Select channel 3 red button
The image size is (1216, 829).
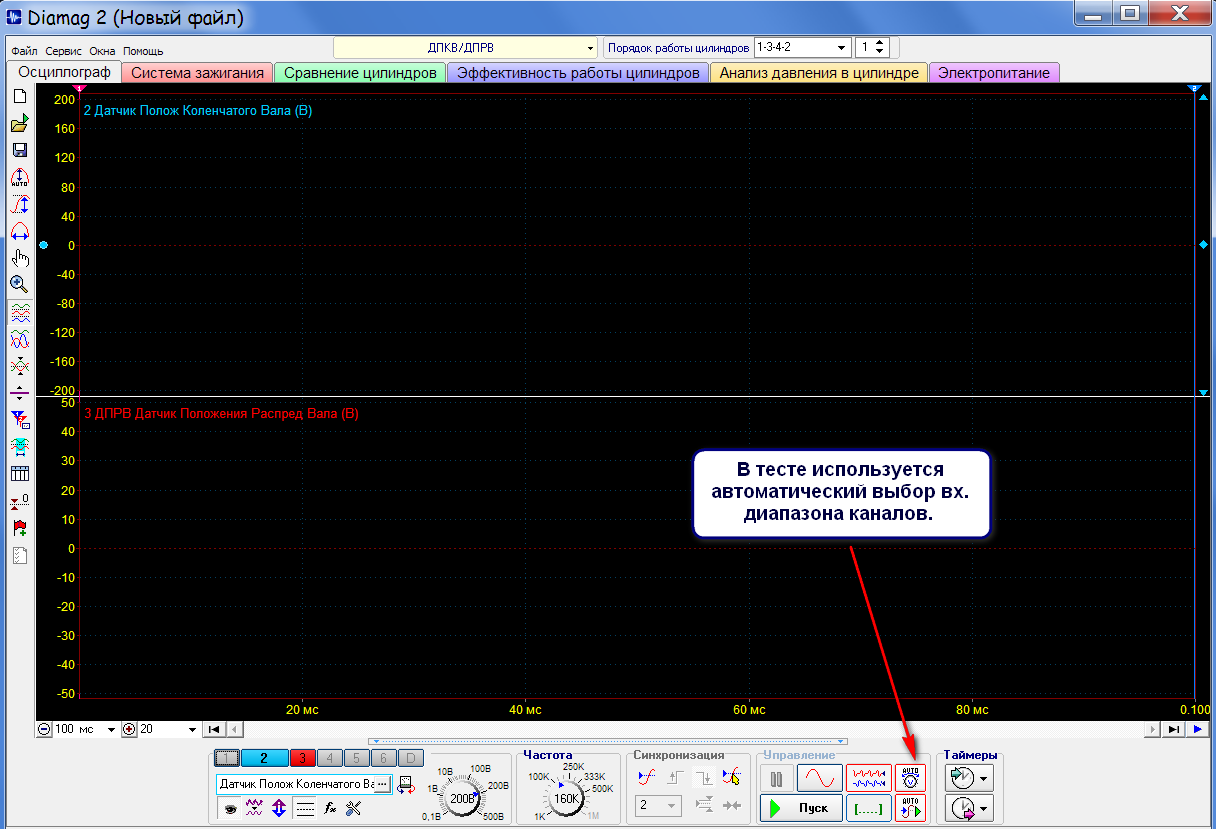pyautogui.click(x=303, y=758)
